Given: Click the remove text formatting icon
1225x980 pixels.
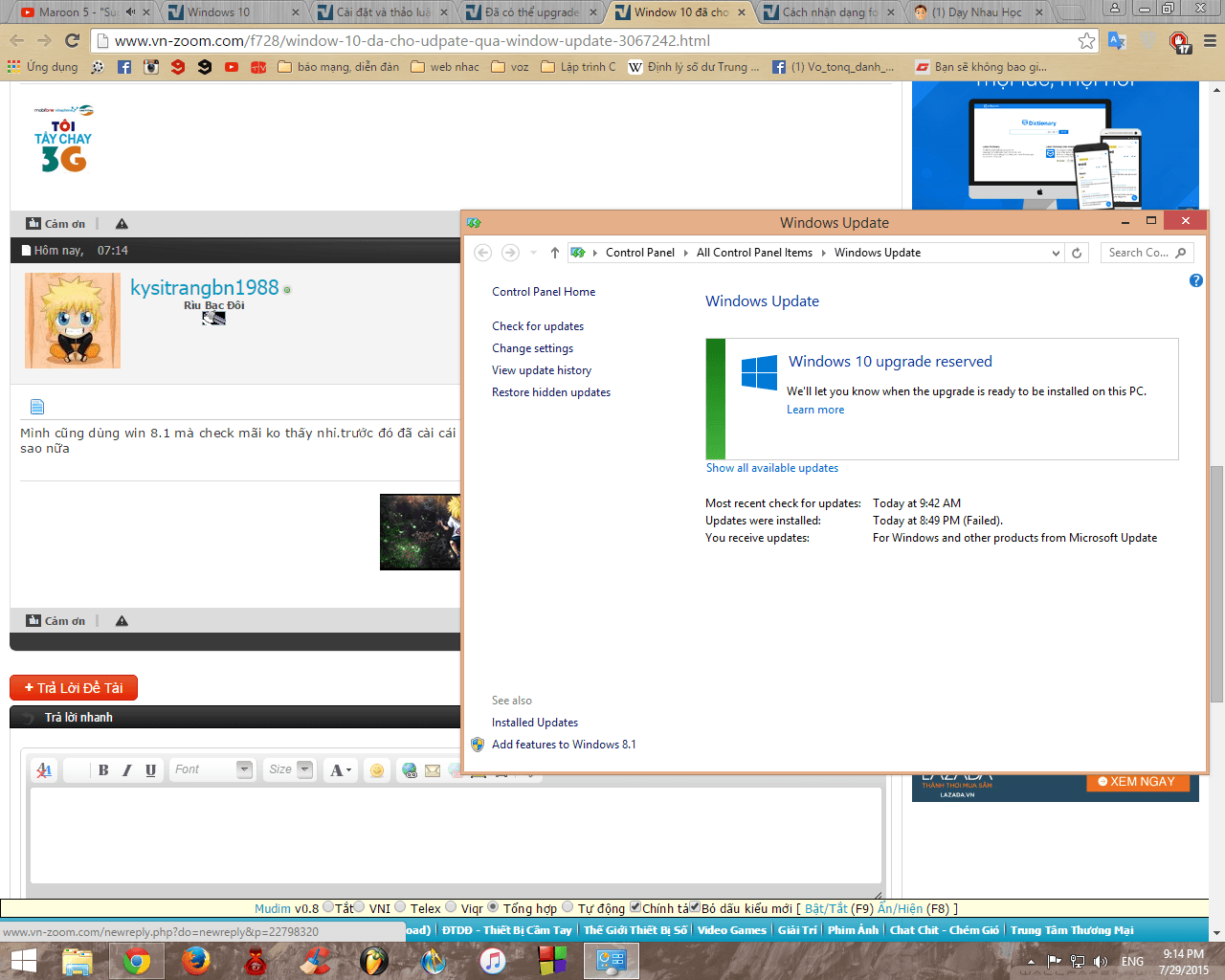Looking at the screenshot, I should (x=44, y=769).
